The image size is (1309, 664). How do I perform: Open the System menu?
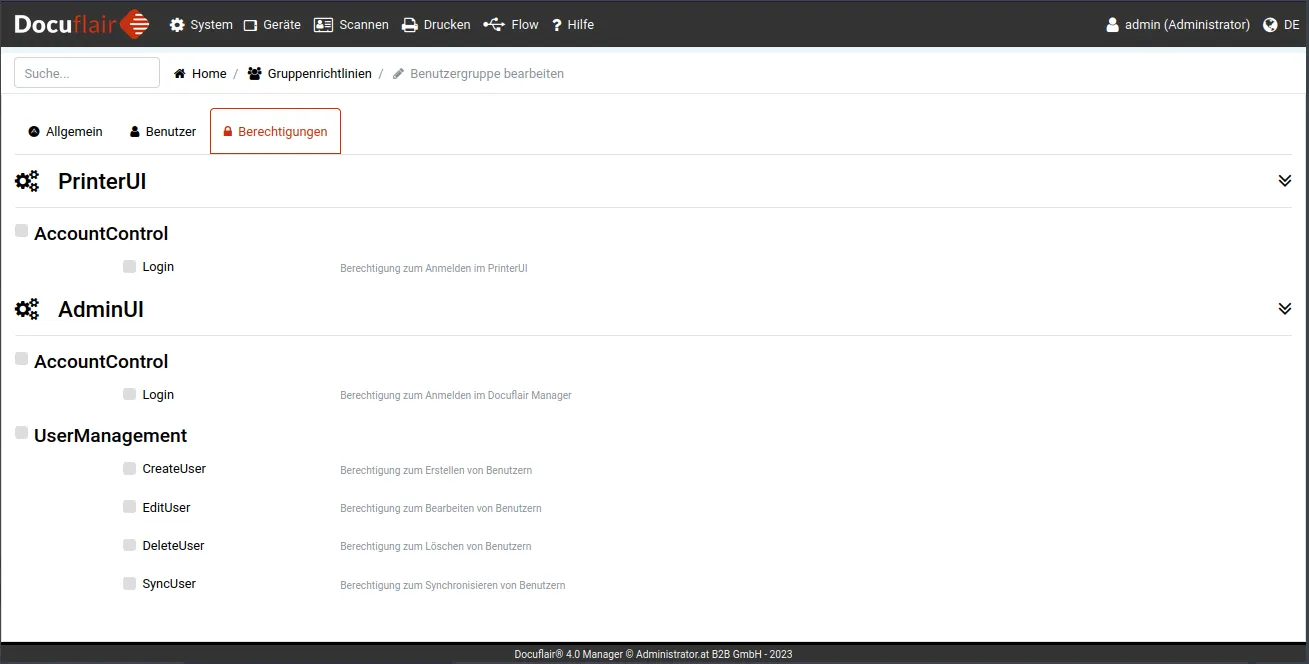pos(201,25)
